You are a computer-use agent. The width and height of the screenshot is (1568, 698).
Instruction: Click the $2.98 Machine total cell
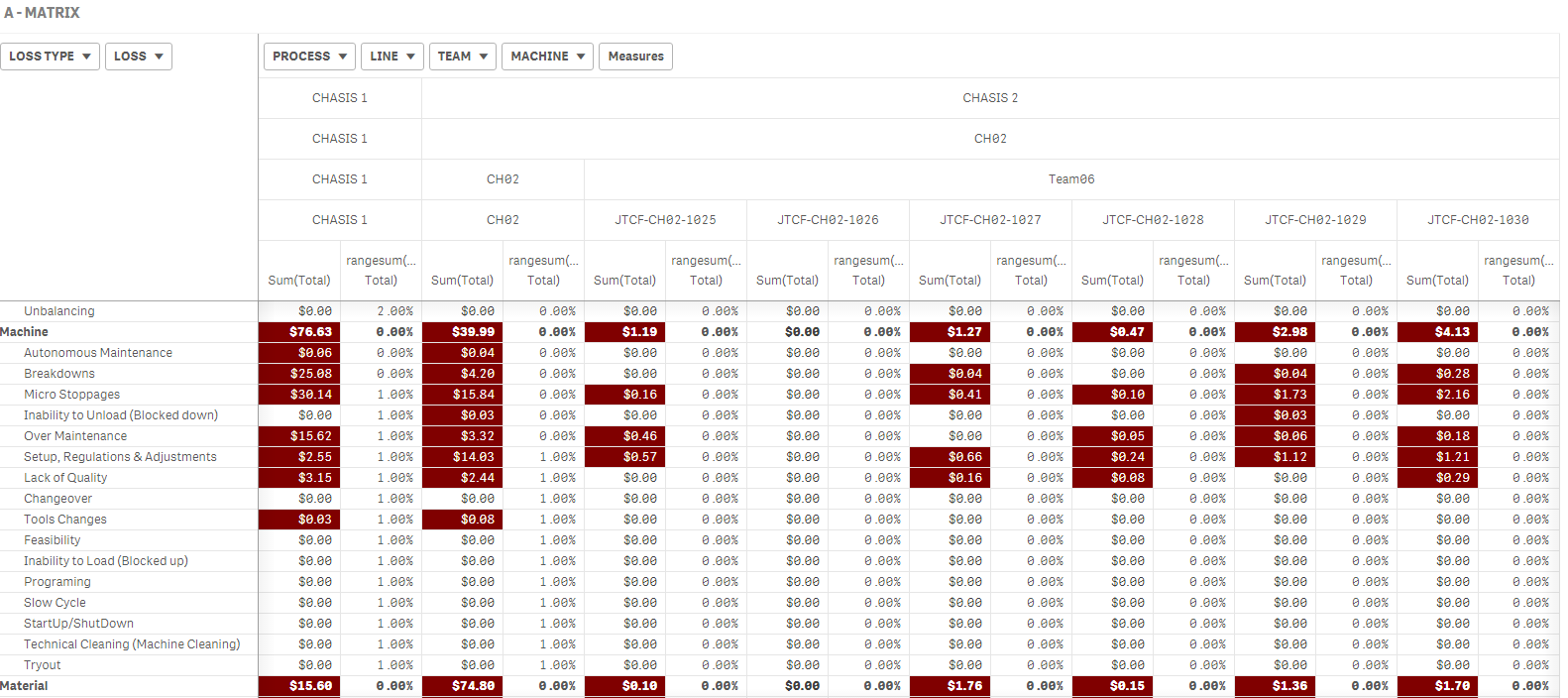[1275, 332]
